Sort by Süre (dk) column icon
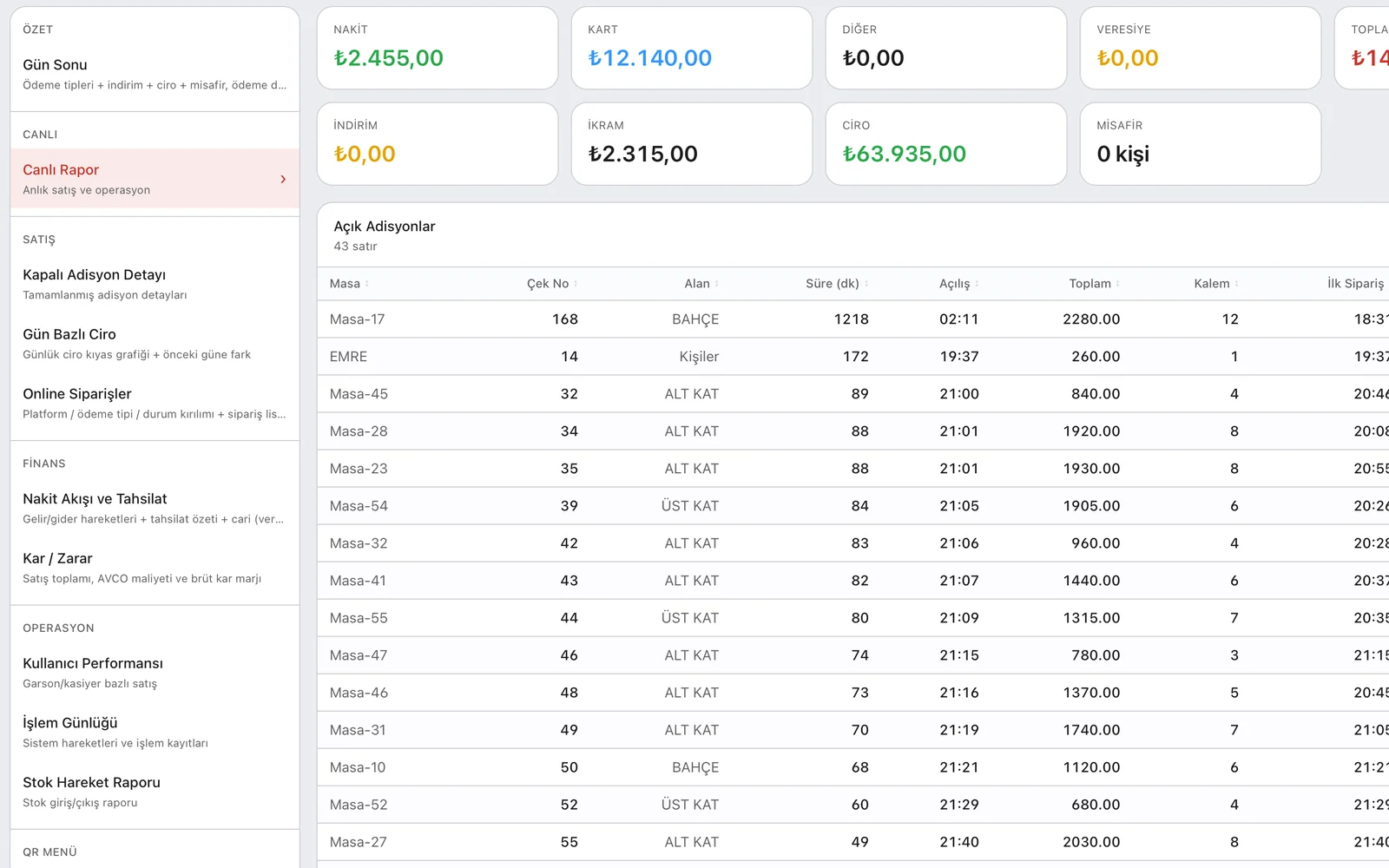The height and width of the screenshot is (868, 1389). click(866, 284)
